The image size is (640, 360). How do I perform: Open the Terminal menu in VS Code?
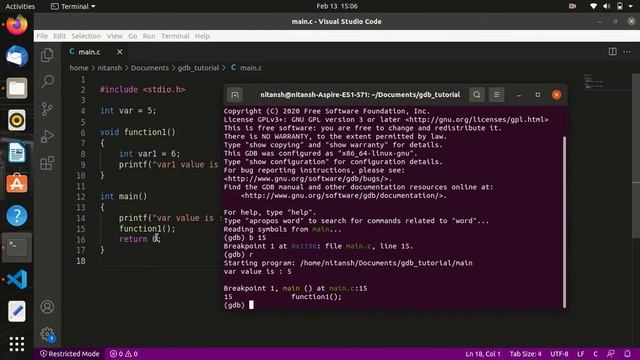(x=175, y=36)
